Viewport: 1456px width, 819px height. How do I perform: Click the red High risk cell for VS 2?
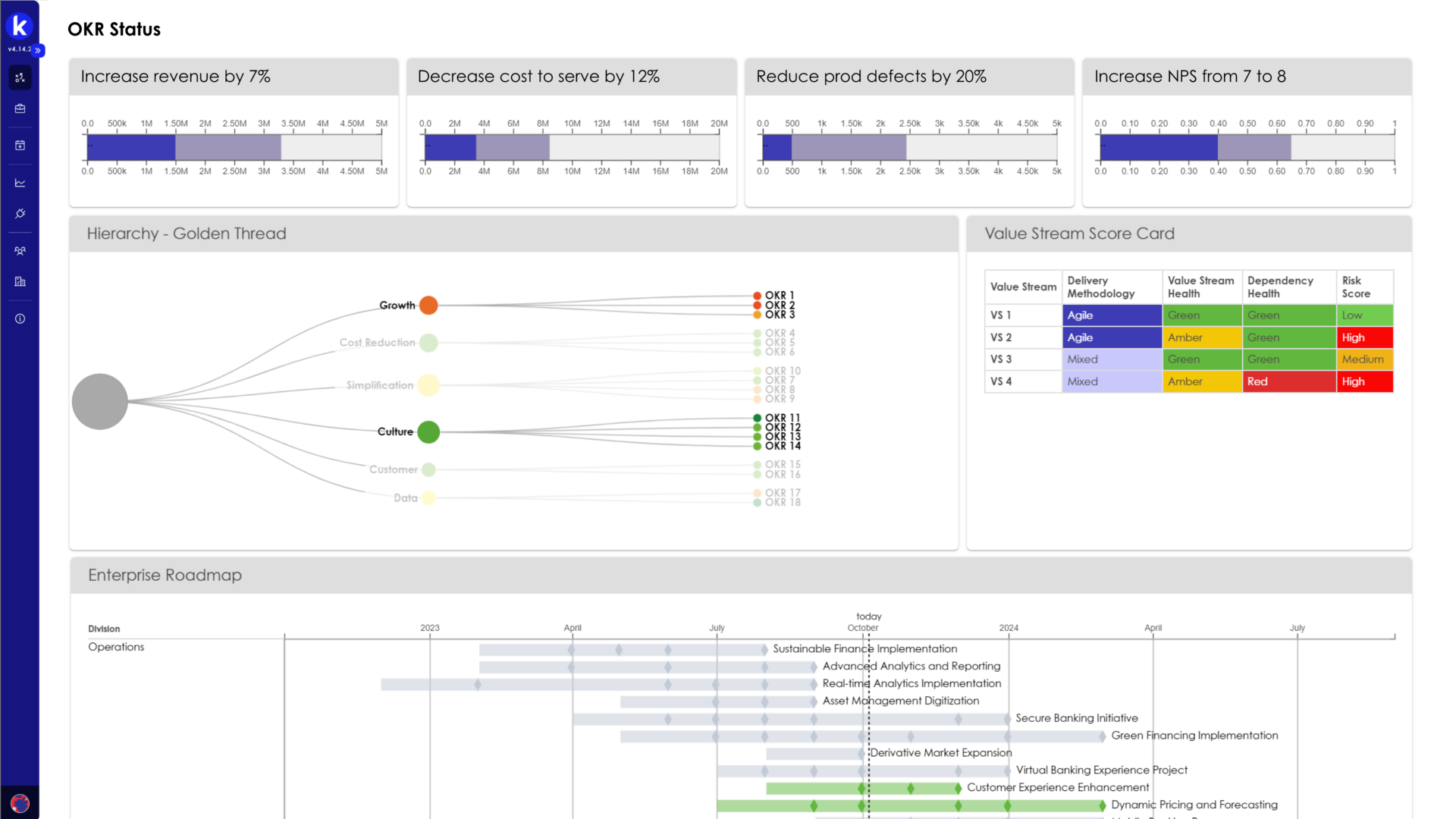(1363, 337)
